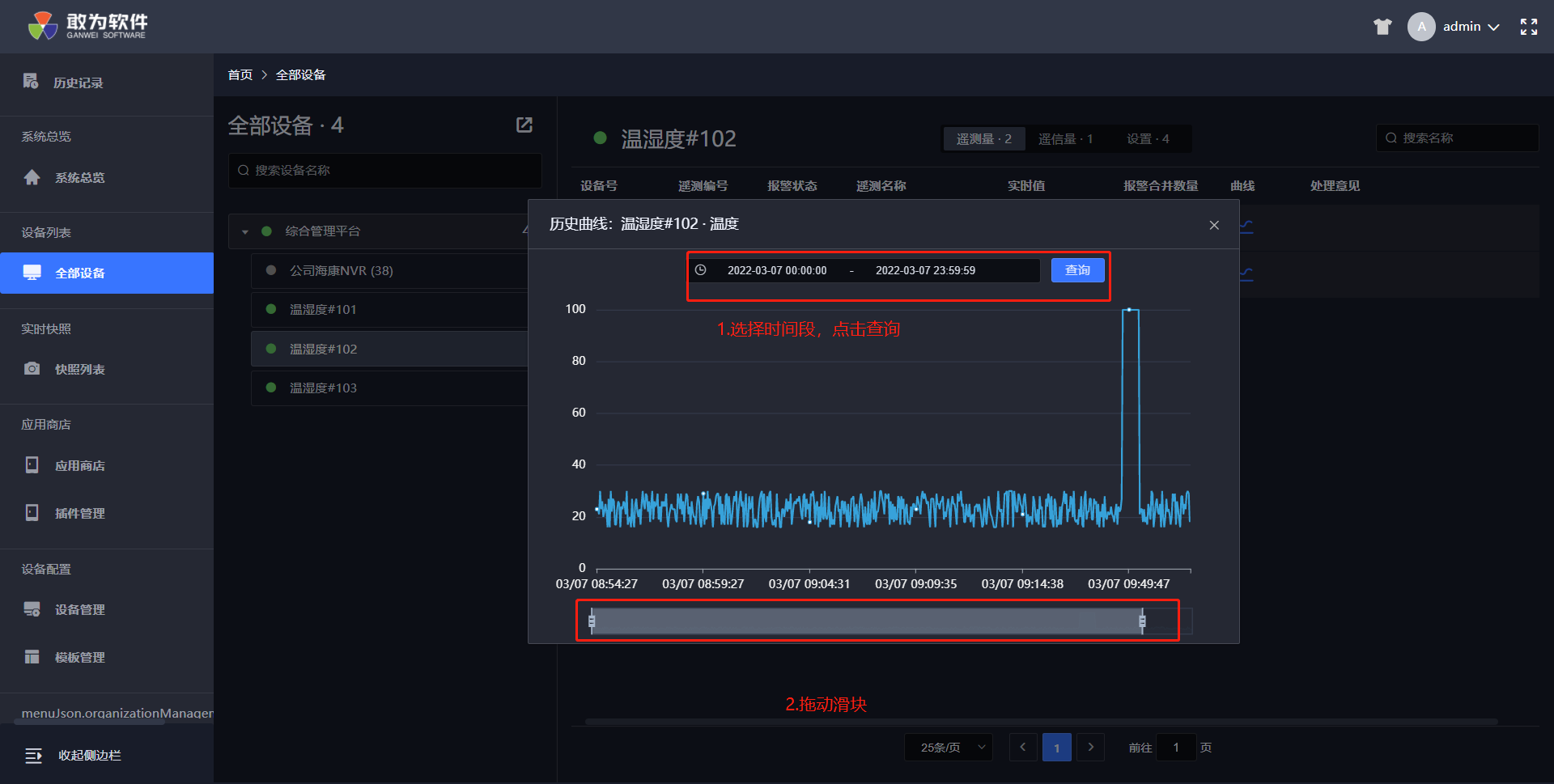Open 历史记录 in the sidebar
The image size is (1554, 784).
pos(78,83)
